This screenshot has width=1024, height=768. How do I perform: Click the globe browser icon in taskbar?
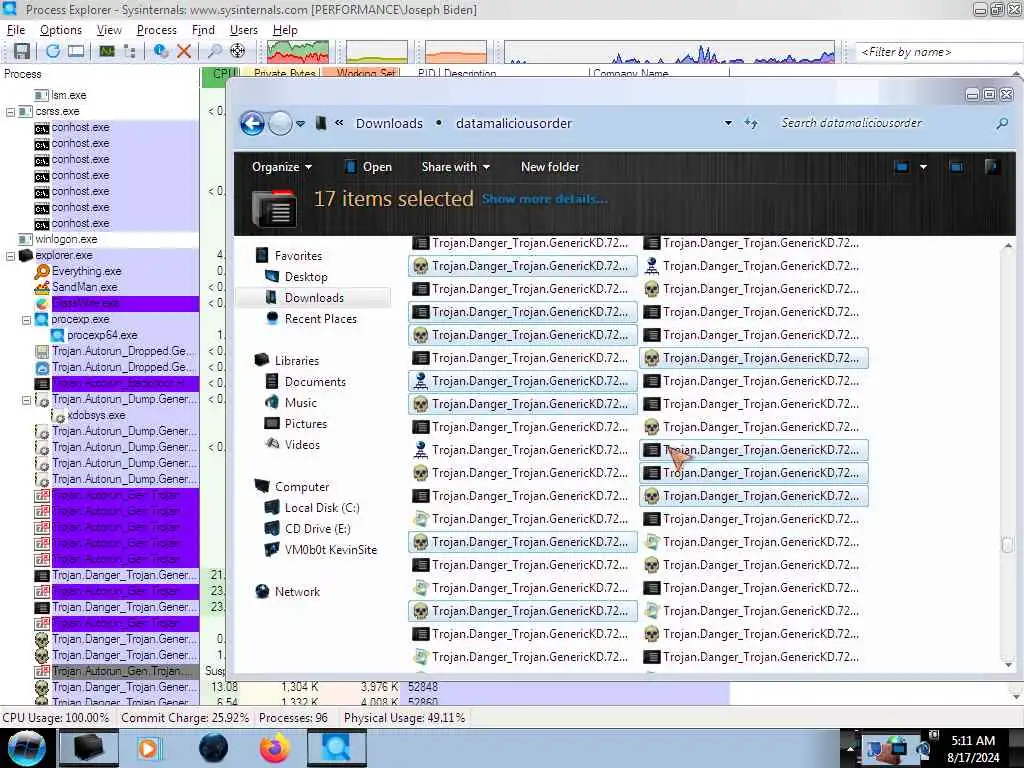pos(214,748)
